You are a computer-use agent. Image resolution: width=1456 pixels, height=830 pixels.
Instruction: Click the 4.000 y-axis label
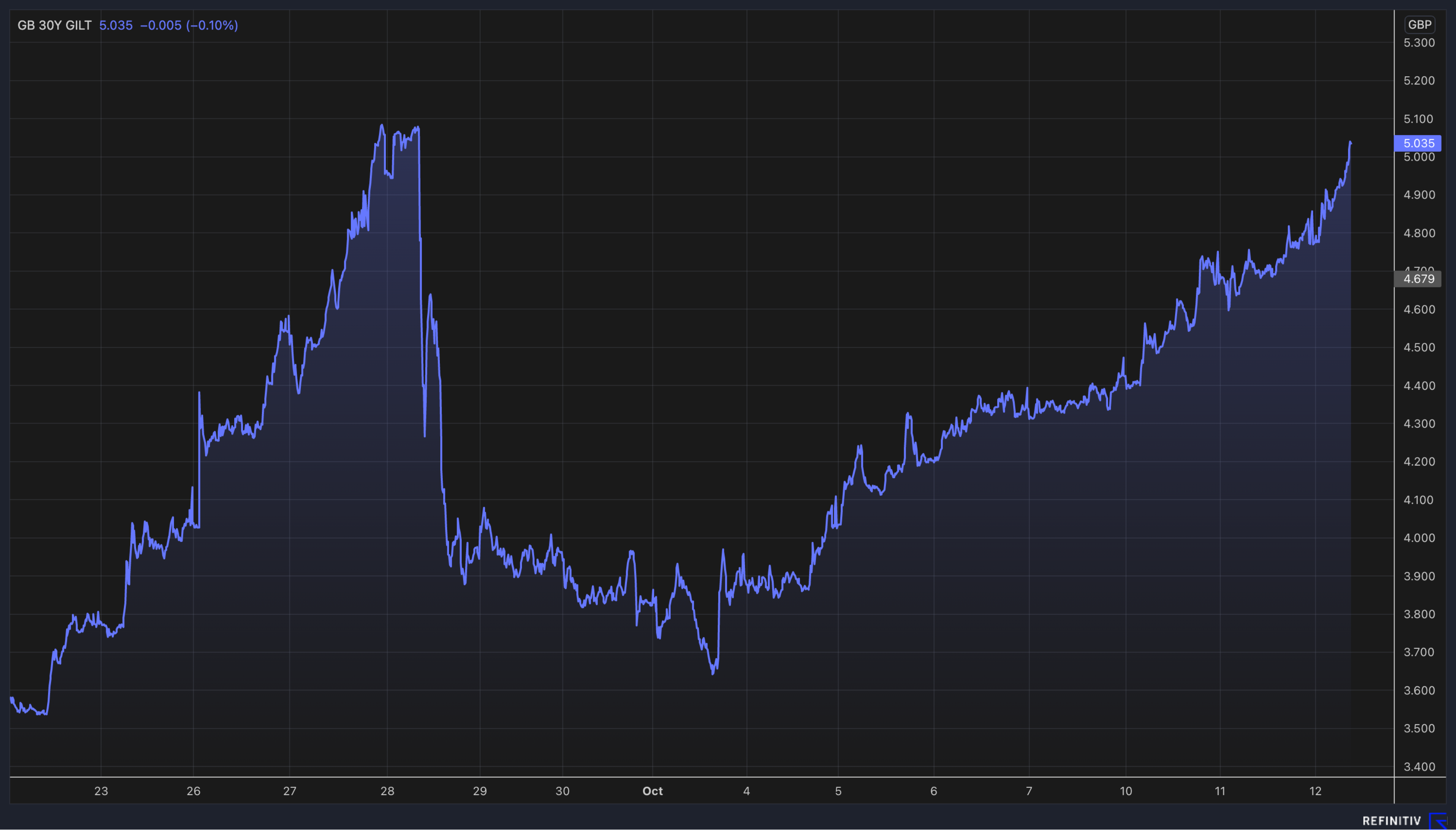1419,538
